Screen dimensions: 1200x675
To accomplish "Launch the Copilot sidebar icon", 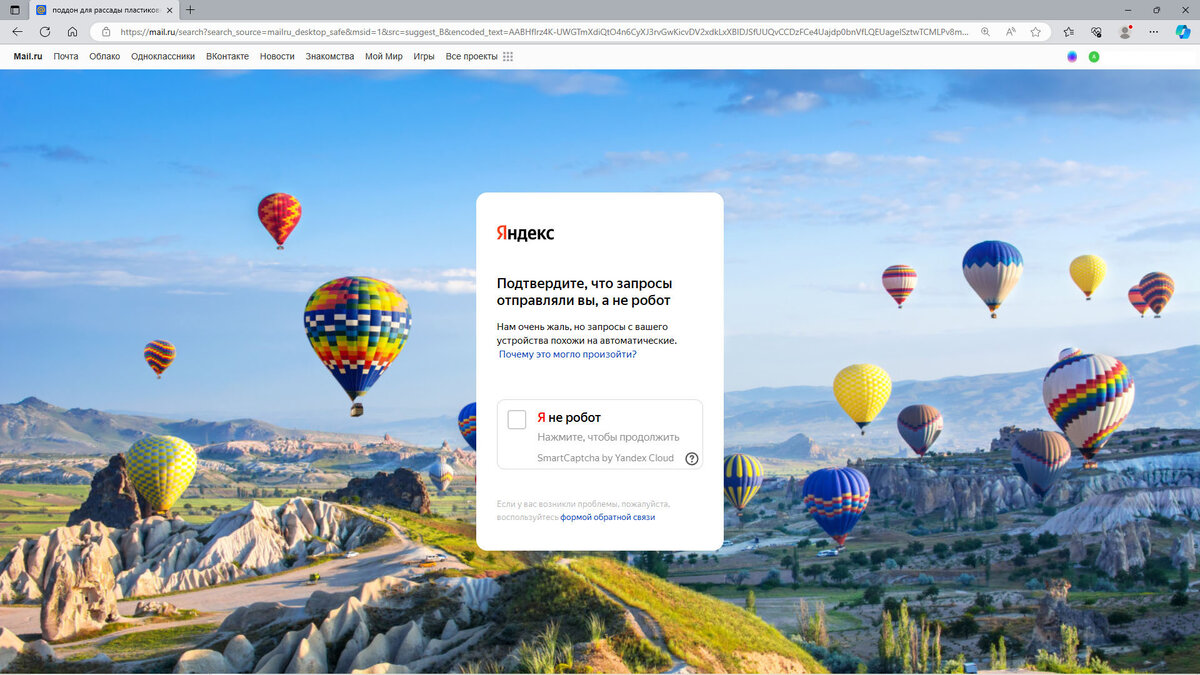I will (x=1182, y=32).
